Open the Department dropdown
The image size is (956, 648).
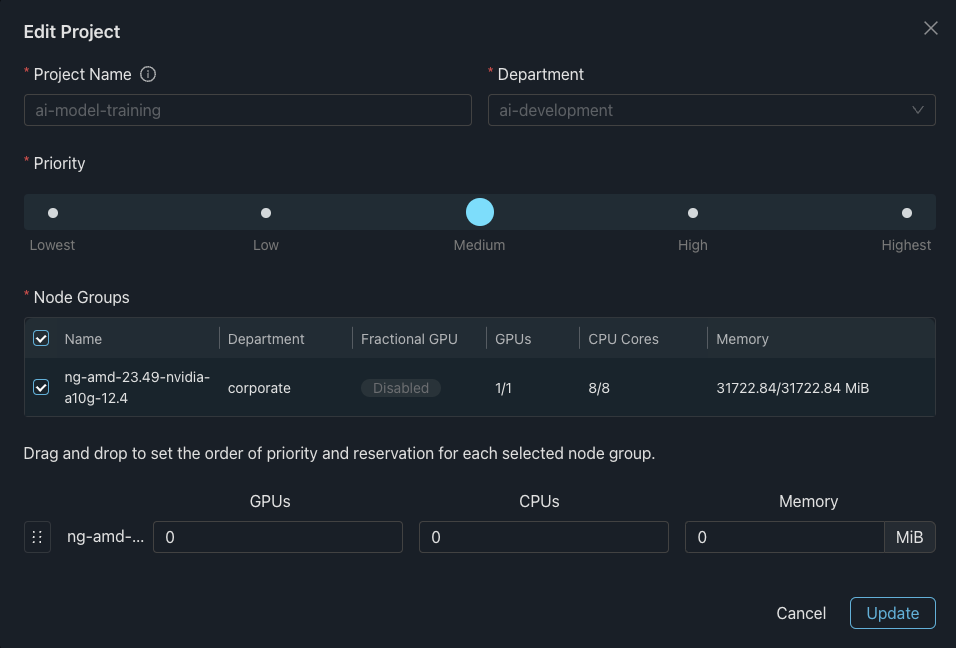(x=700, y=110)
